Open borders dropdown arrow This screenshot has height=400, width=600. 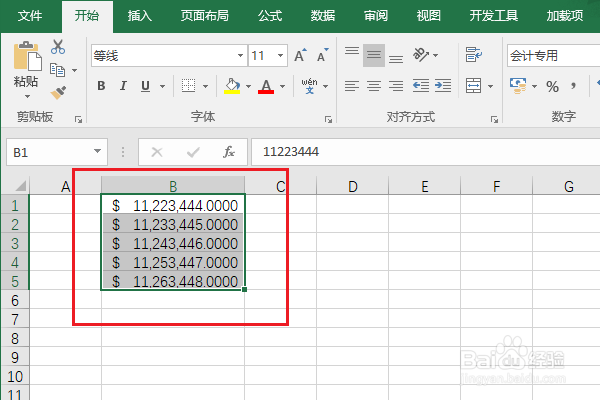pos(205,87)
